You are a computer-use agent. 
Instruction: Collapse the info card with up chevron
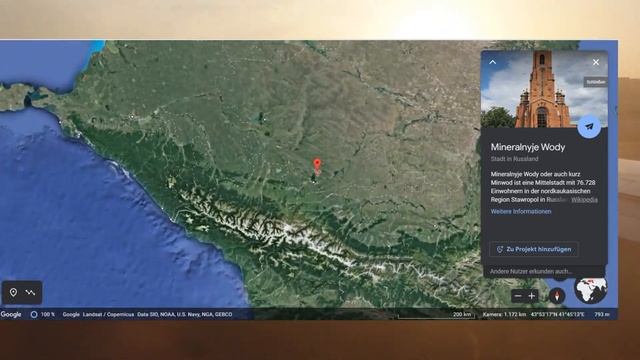click(493, 62)
